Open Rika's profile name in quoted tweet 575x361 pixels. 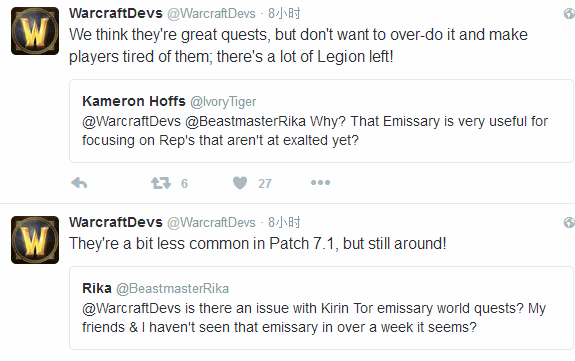click(x=97, y=288)
